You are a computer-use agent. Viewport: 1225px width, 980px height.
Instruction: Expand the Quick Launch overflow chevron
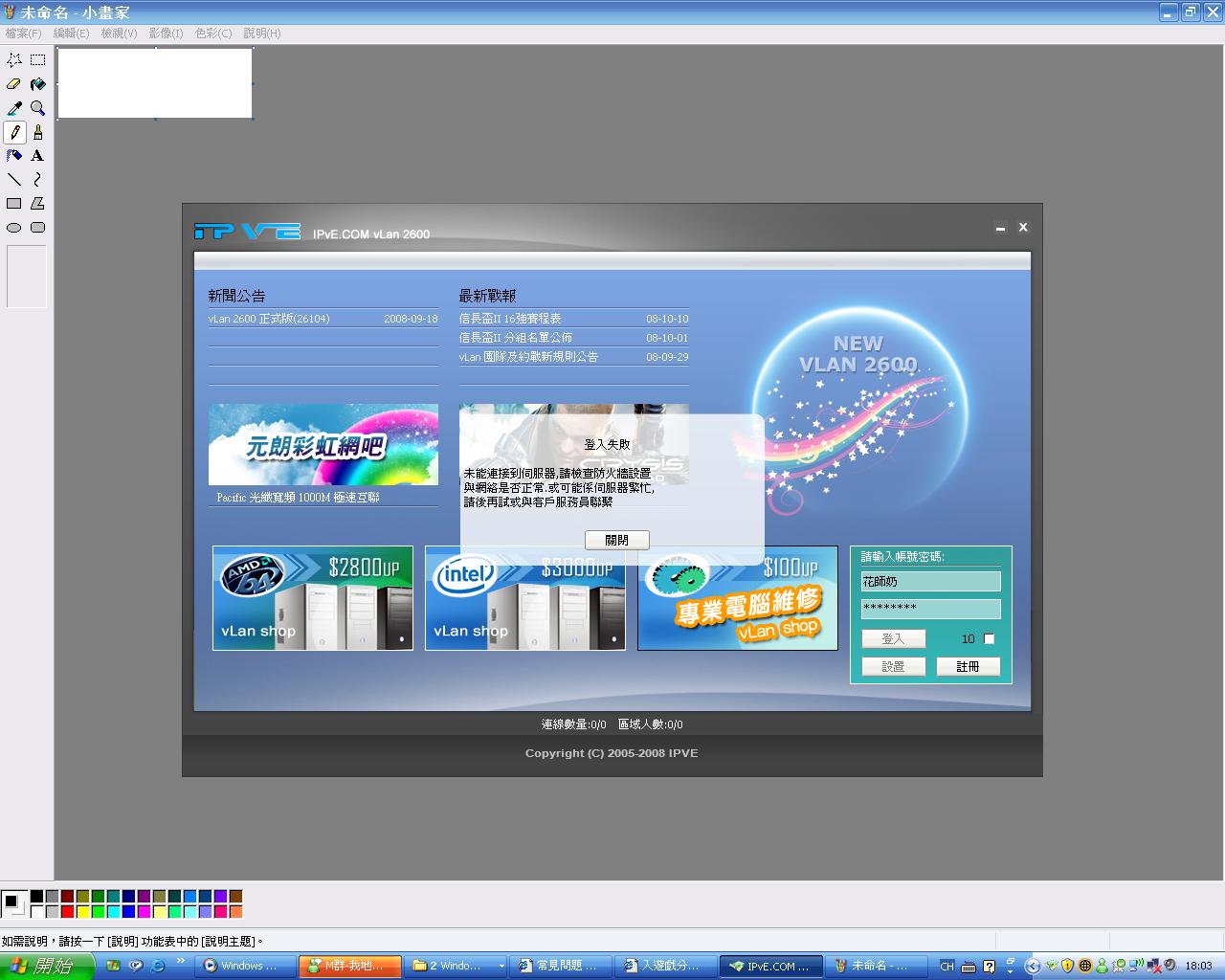coord(182,960)
